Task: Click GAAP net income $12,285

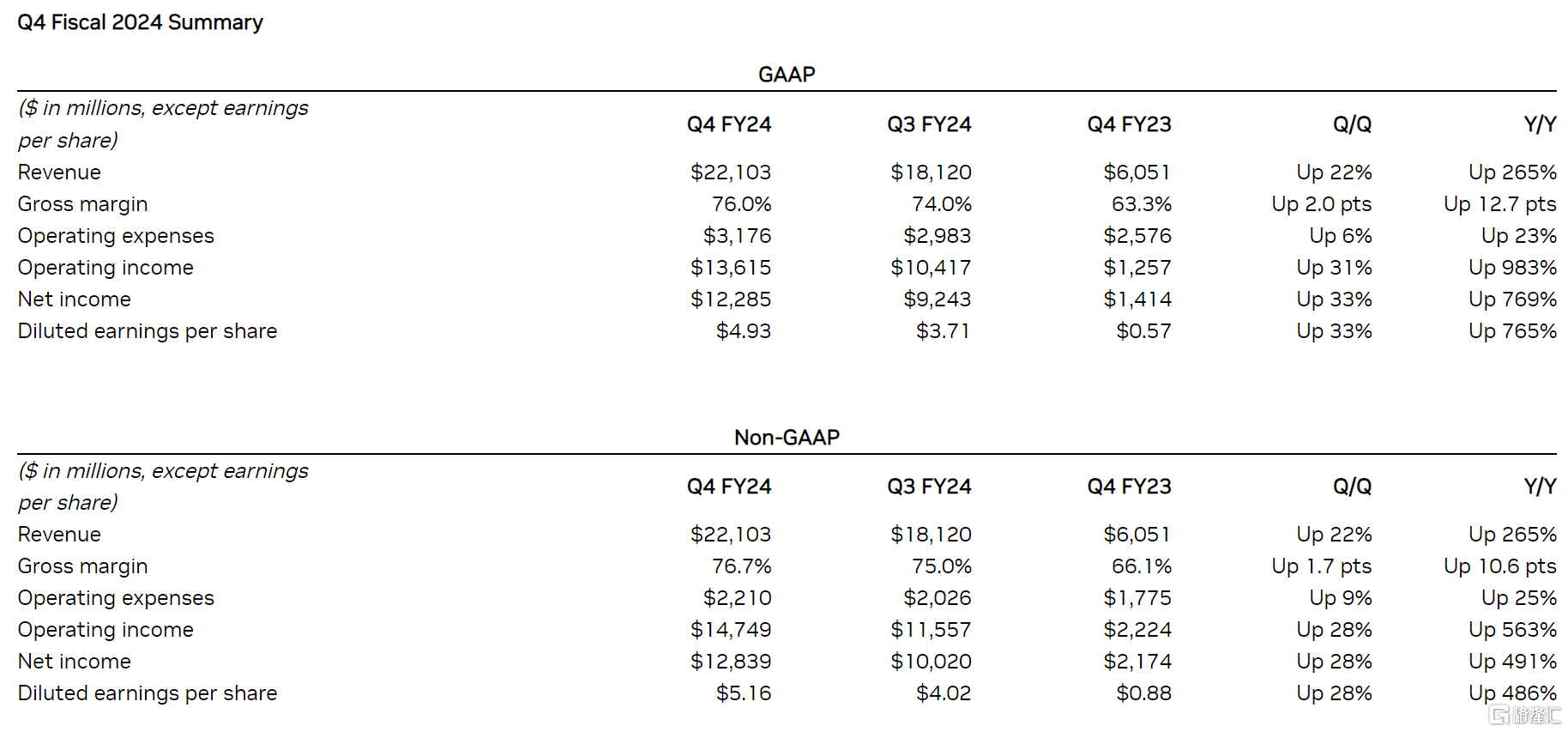Action: (x=730, y=299)
